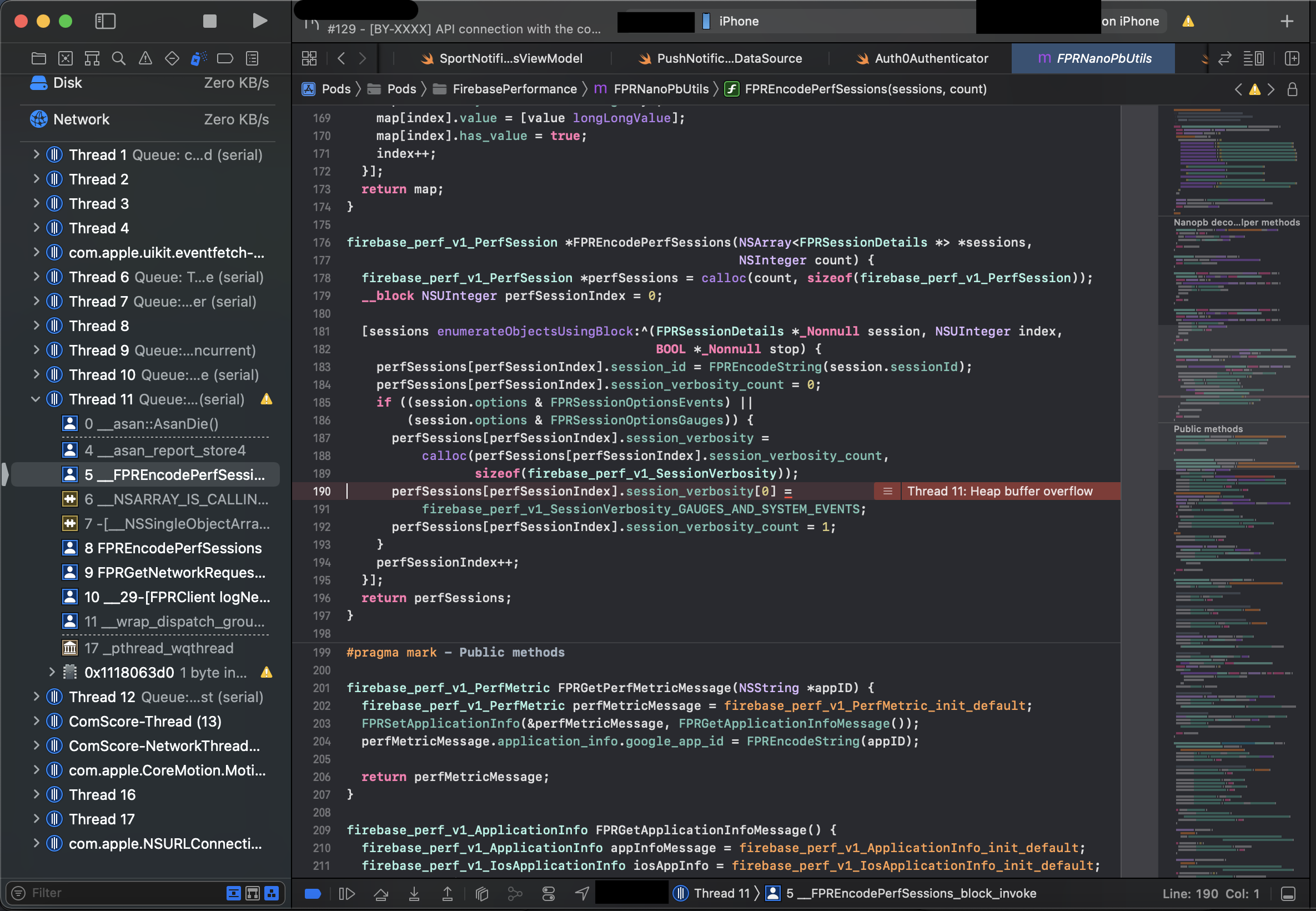The image size is (1316, 911).
Task: Simulate location with the paper plane icon
Action: tap(581, 893)
